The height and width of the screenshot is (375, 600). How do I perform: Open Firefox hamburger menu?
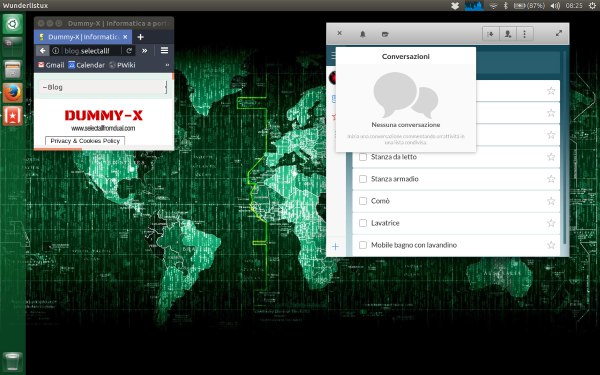point(165,51)
